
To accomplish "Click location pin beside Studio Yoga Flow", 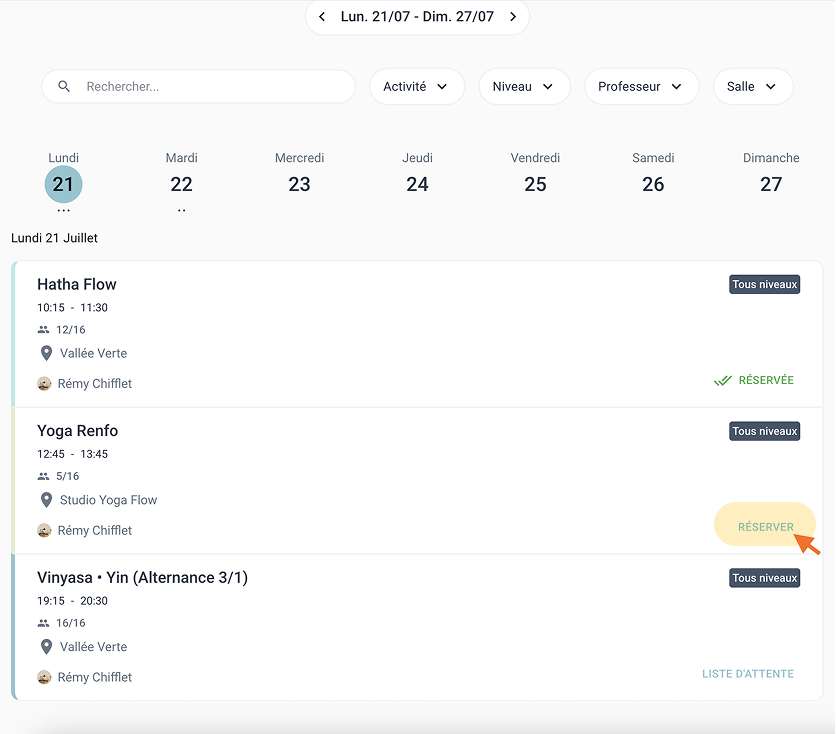I will coord(46,500).
